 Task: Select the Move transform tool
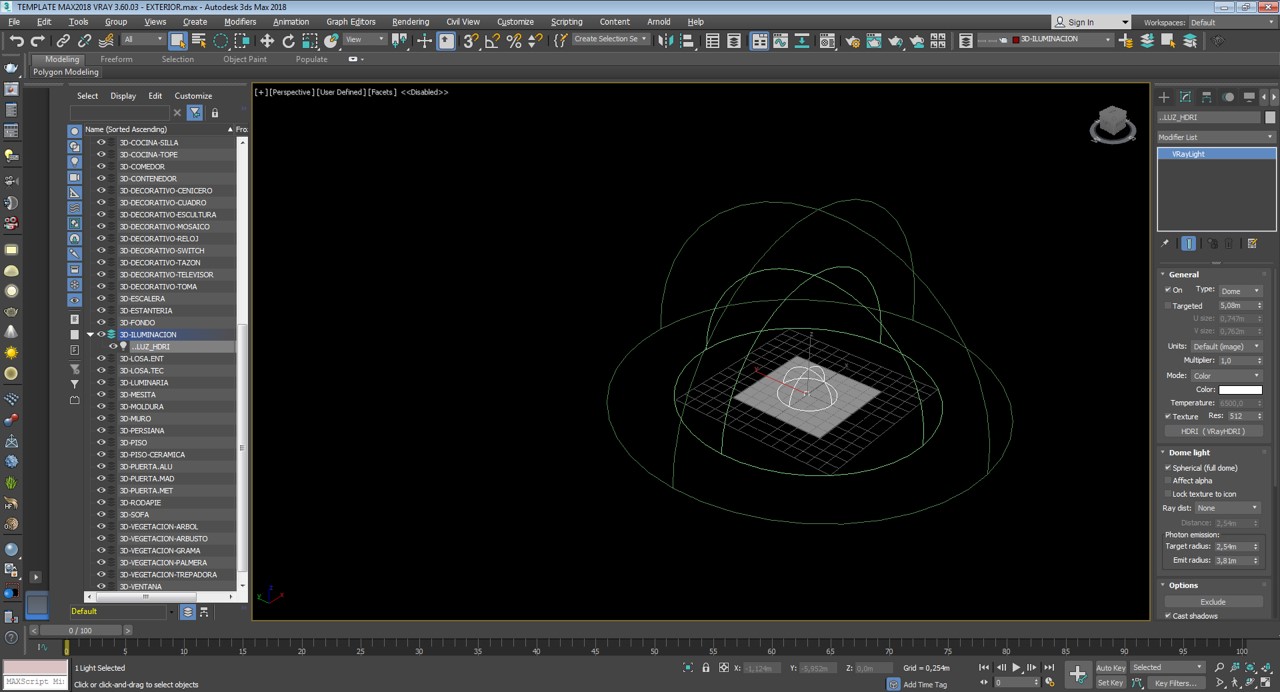(x=266, y=41)
